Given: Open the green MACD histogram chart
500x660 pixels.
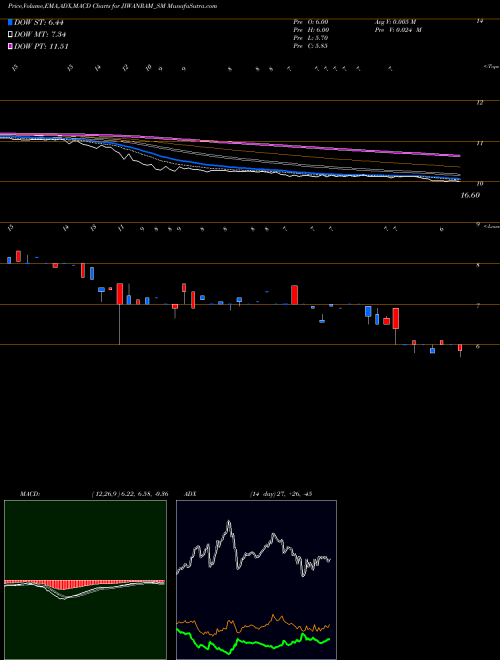Looking at the screenshot, I should pos(85,580).
